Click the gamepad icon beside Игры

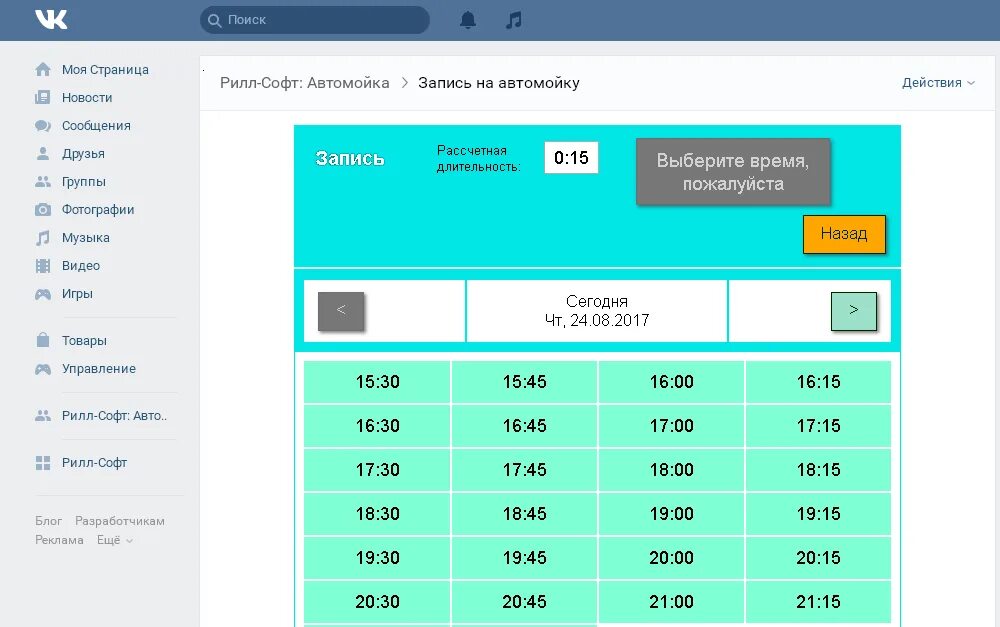[43, 294]
